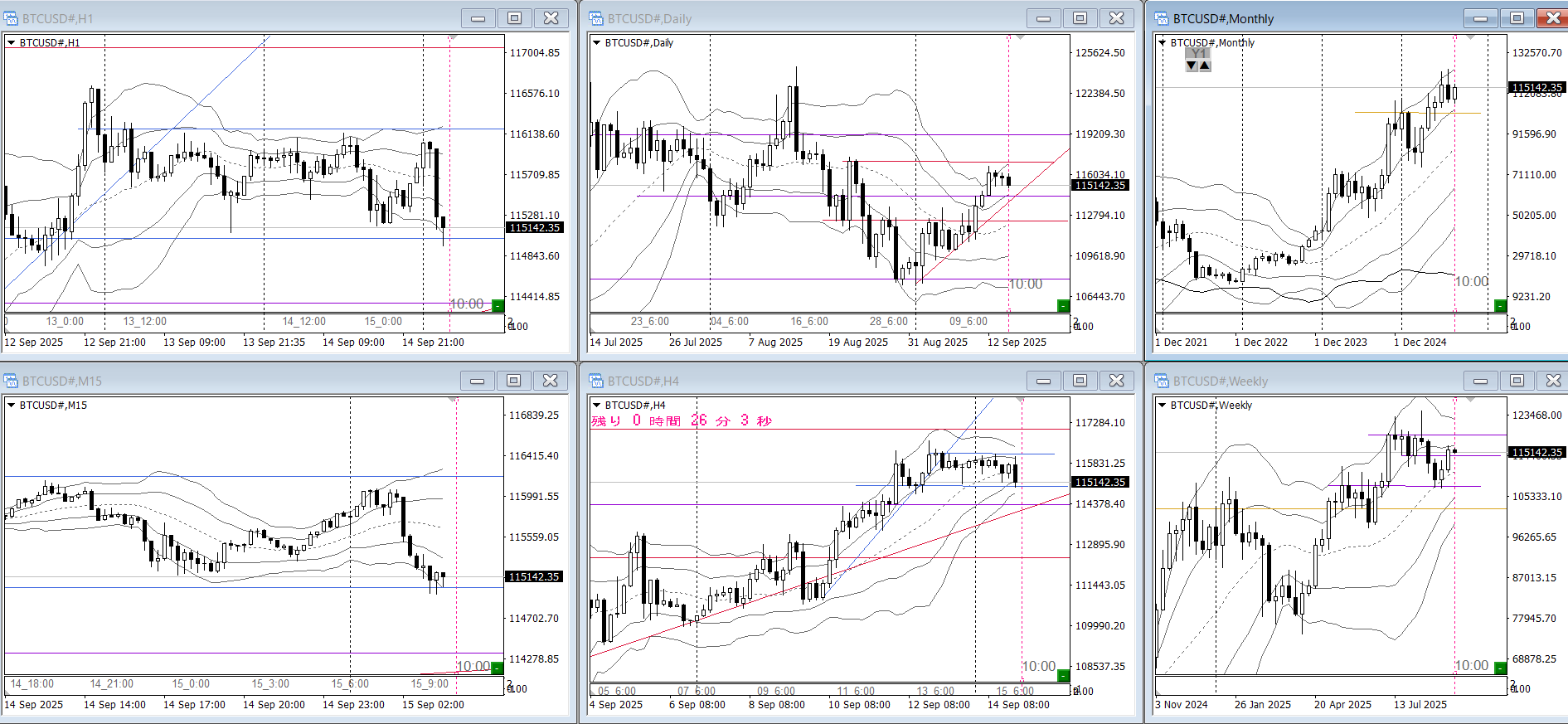Image resolution: width=1568 pixels, height=724 pixels.
Task: Expand the triangle beside BTCUSD#,H1 chart label
Action: 12,42
